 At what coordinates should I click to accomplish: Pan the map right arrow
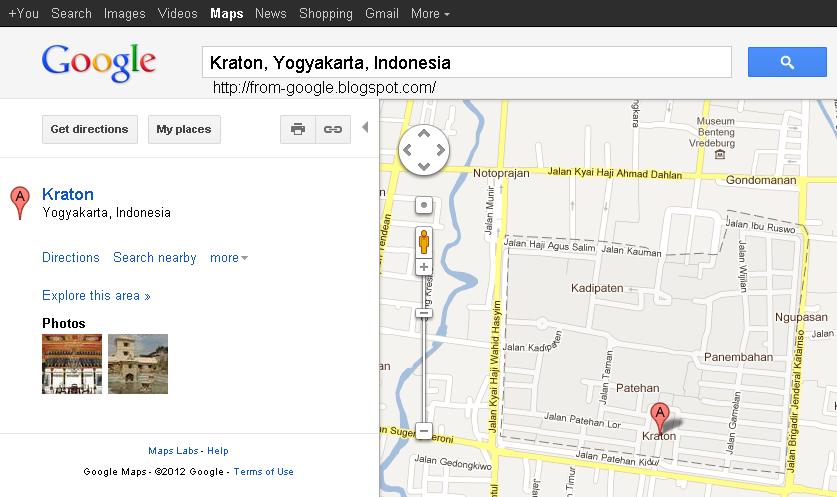[x=440, y=150]
